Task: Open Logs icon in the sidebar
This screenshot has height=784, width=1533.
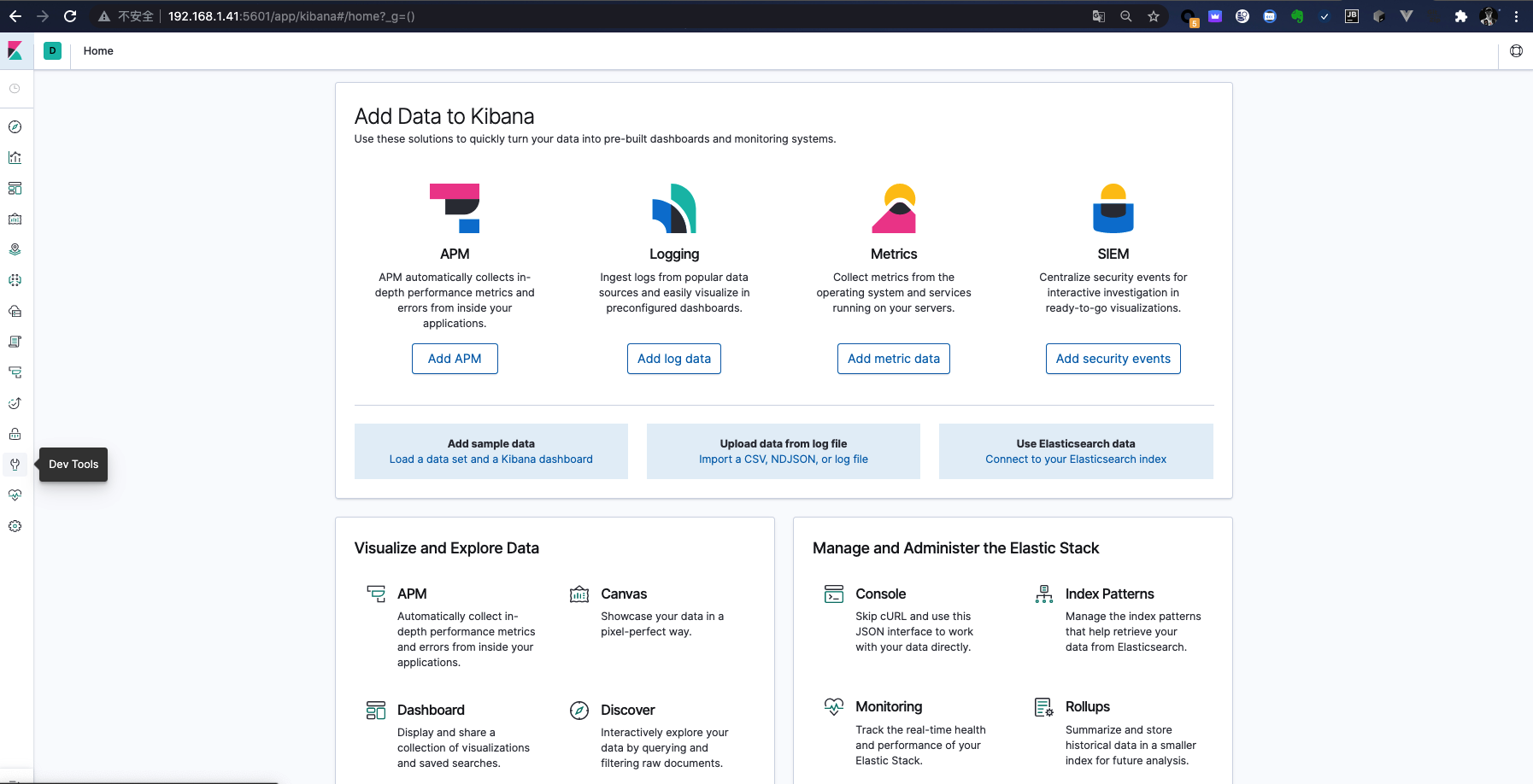Action: click(x=15, y=342)
